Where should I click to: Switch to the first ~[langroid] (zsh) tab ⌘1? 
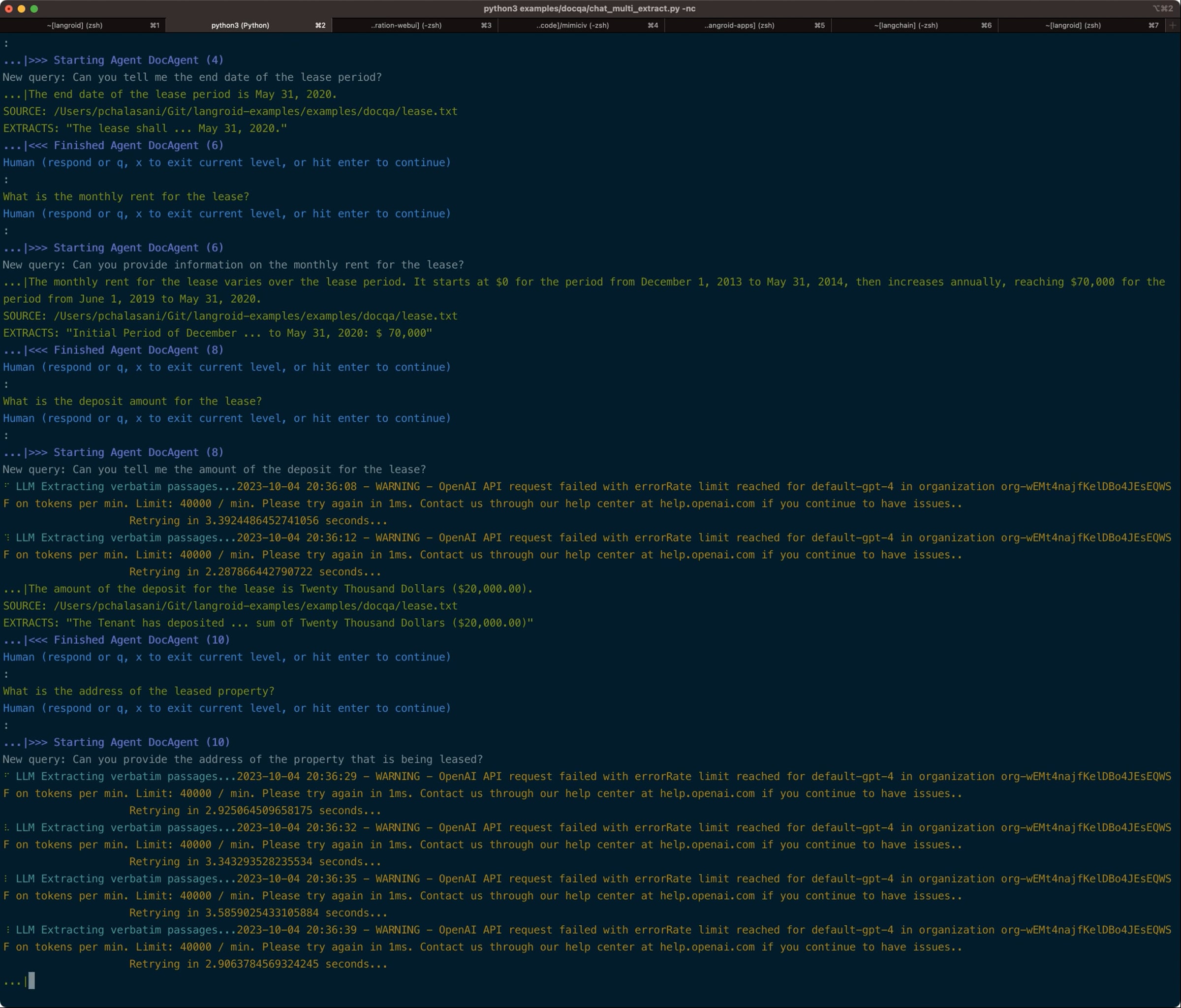pyautogui.click(x=83, y=25)
